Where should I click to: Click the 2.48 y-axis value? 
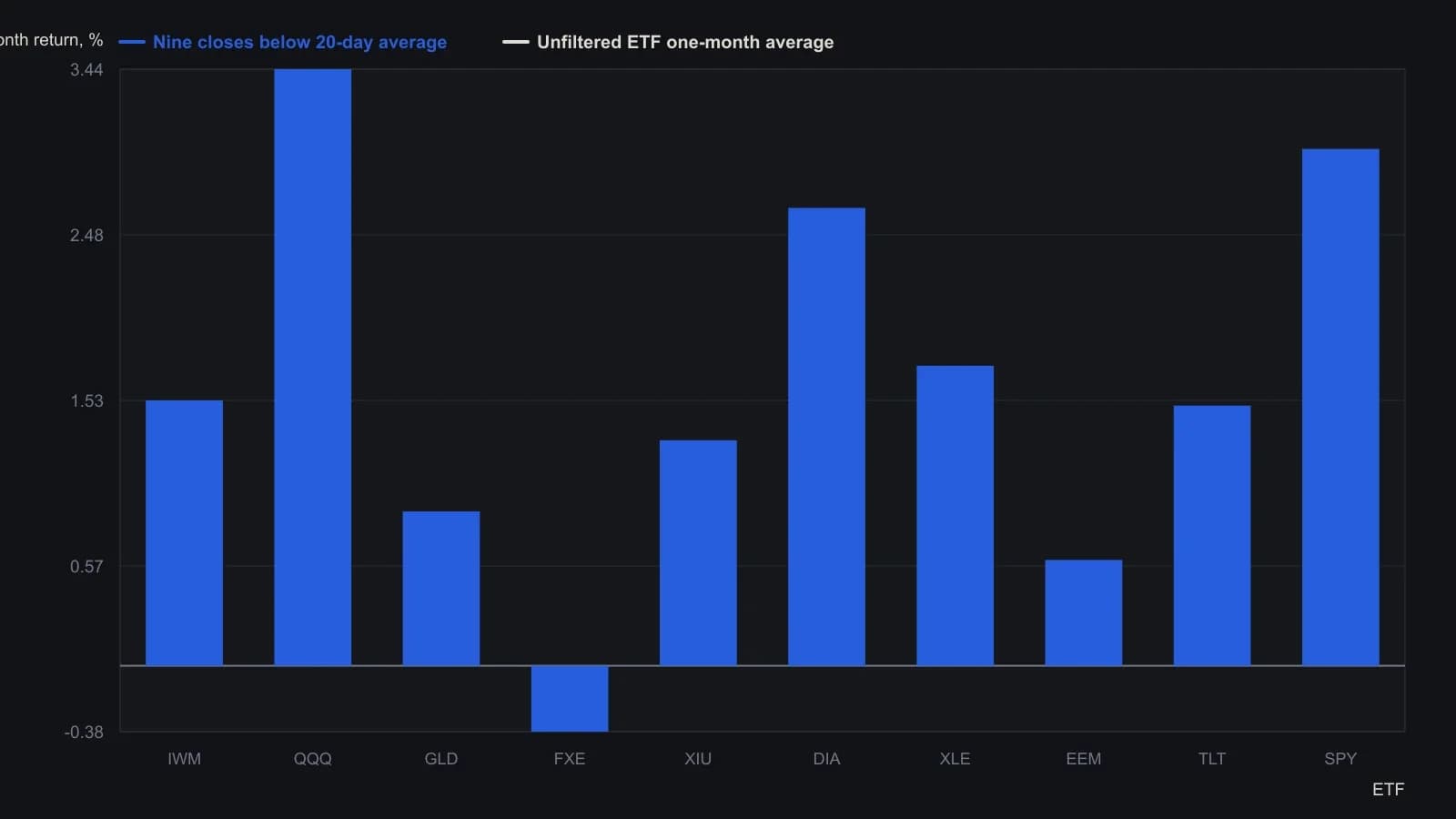point(86,236)
